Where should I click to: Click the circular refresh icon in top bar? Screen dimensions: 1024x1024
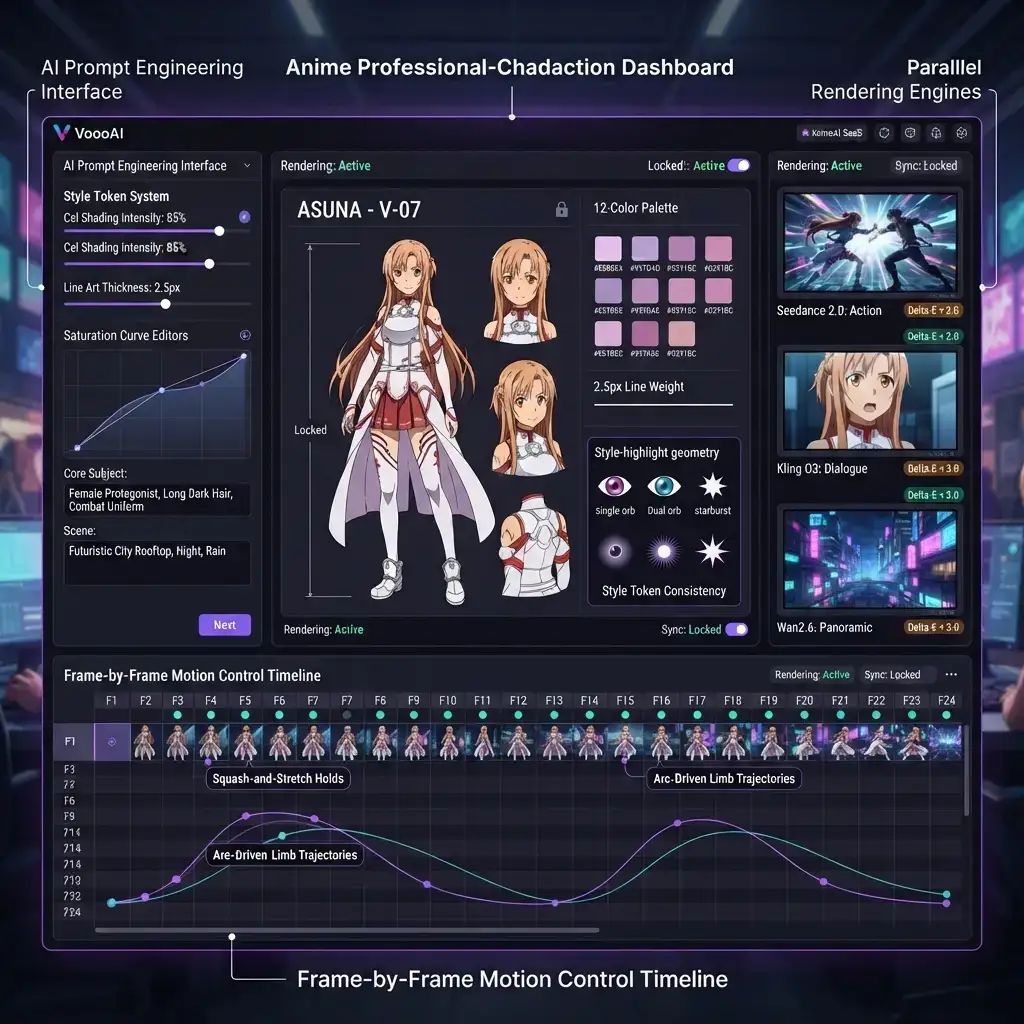coord(884,133)
